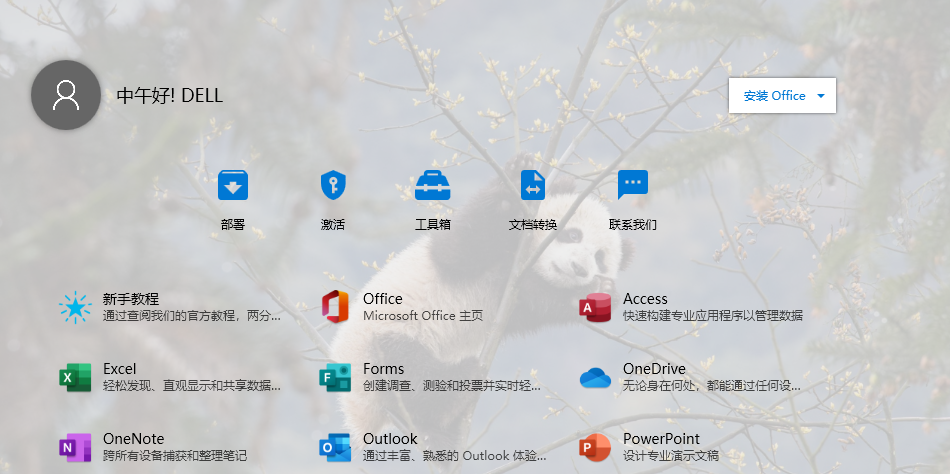Select the 激活 label
Screen dimensions: 950x474
[x=333, y=225]
